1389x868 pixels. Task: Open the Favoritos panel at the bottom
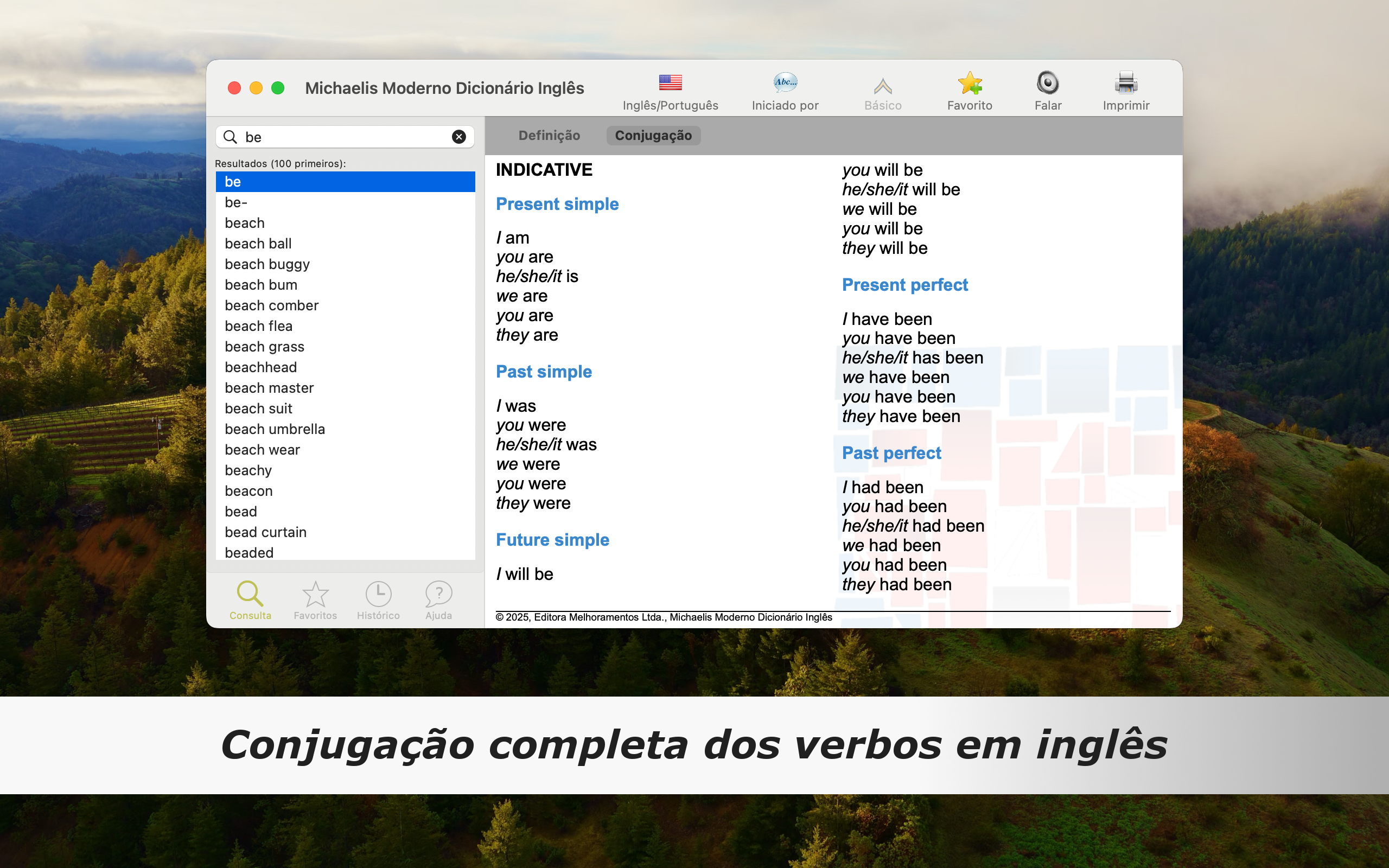[315, 601]
